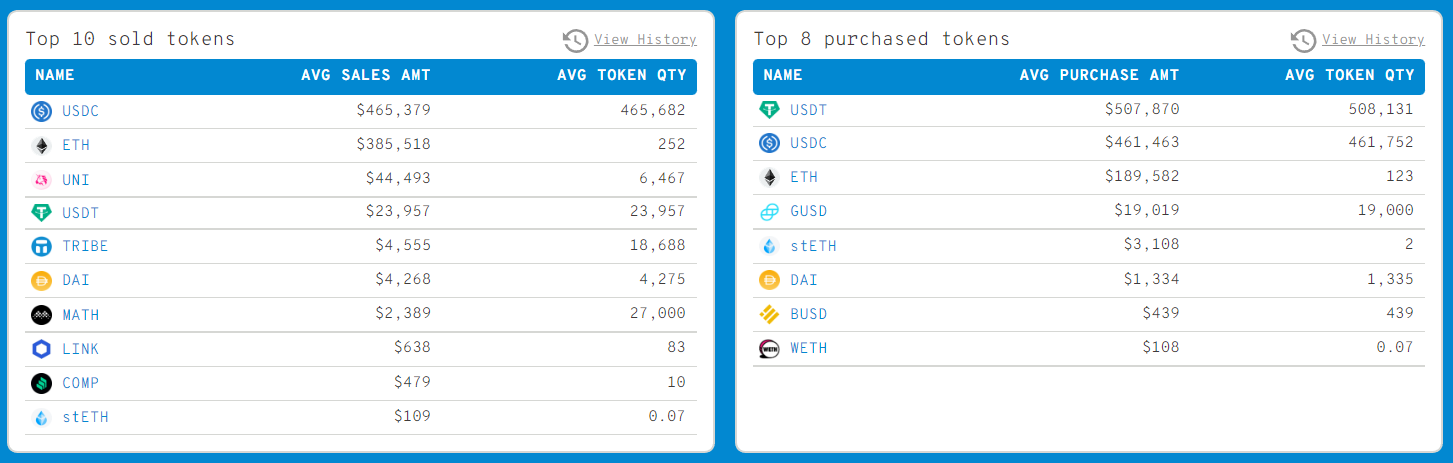Select the 508,131 token quantity
1453x463 pixels.
(1380, 109)
